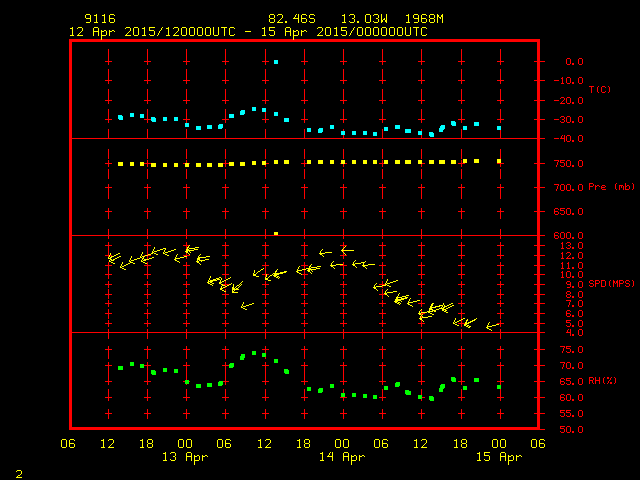640x480 pixels.
Task: Click the page number 2 at bottom-left
Action: click(19, 474)
